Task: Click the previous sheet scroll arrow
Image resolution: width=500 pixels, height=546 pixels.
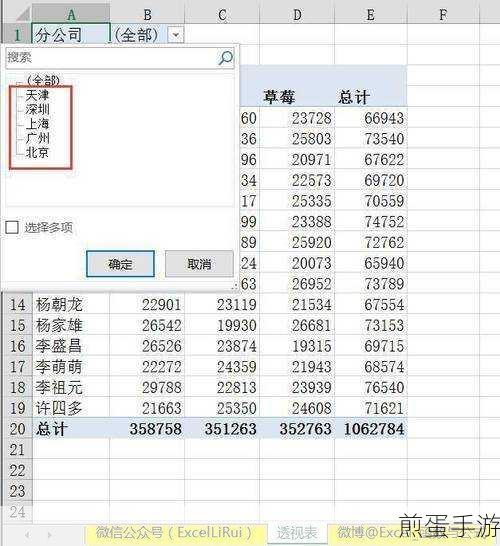Action: pos(27,534)
